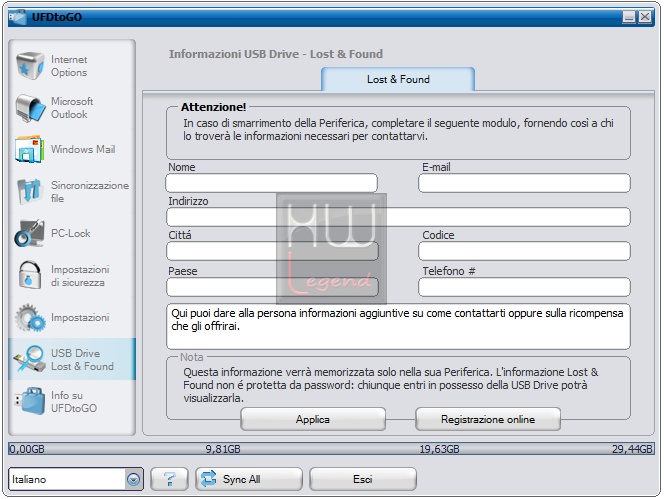Minimize the UFDtoGO window

click(629, 17)
